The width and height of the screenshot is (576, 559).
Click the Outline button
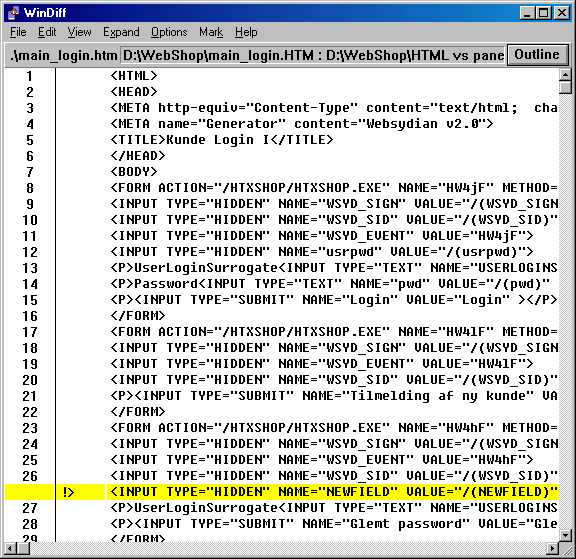[x=537, y=55]
